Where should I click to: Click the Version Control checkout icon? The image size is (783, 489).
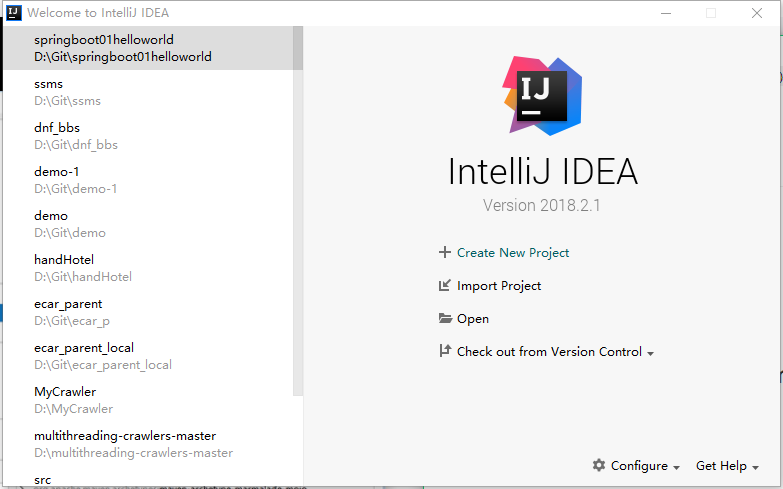click(x=445, y=352)
